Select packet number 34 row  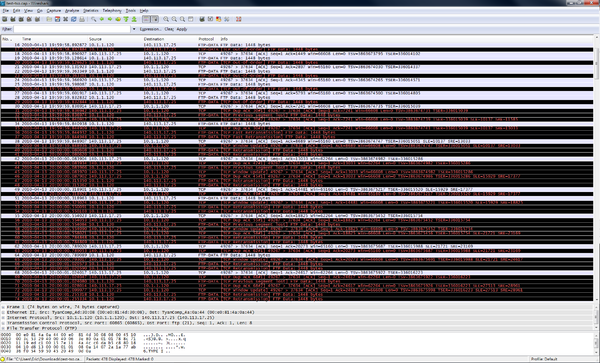pos(297,124)
